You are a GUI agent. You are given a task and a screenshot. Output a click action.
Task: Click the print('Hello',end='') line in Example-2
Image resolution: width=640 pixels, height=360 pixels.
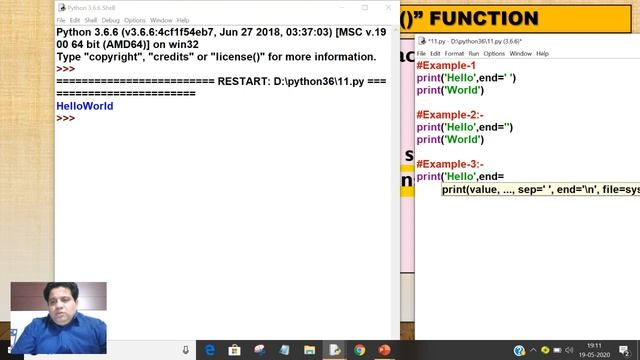[464, 127]
